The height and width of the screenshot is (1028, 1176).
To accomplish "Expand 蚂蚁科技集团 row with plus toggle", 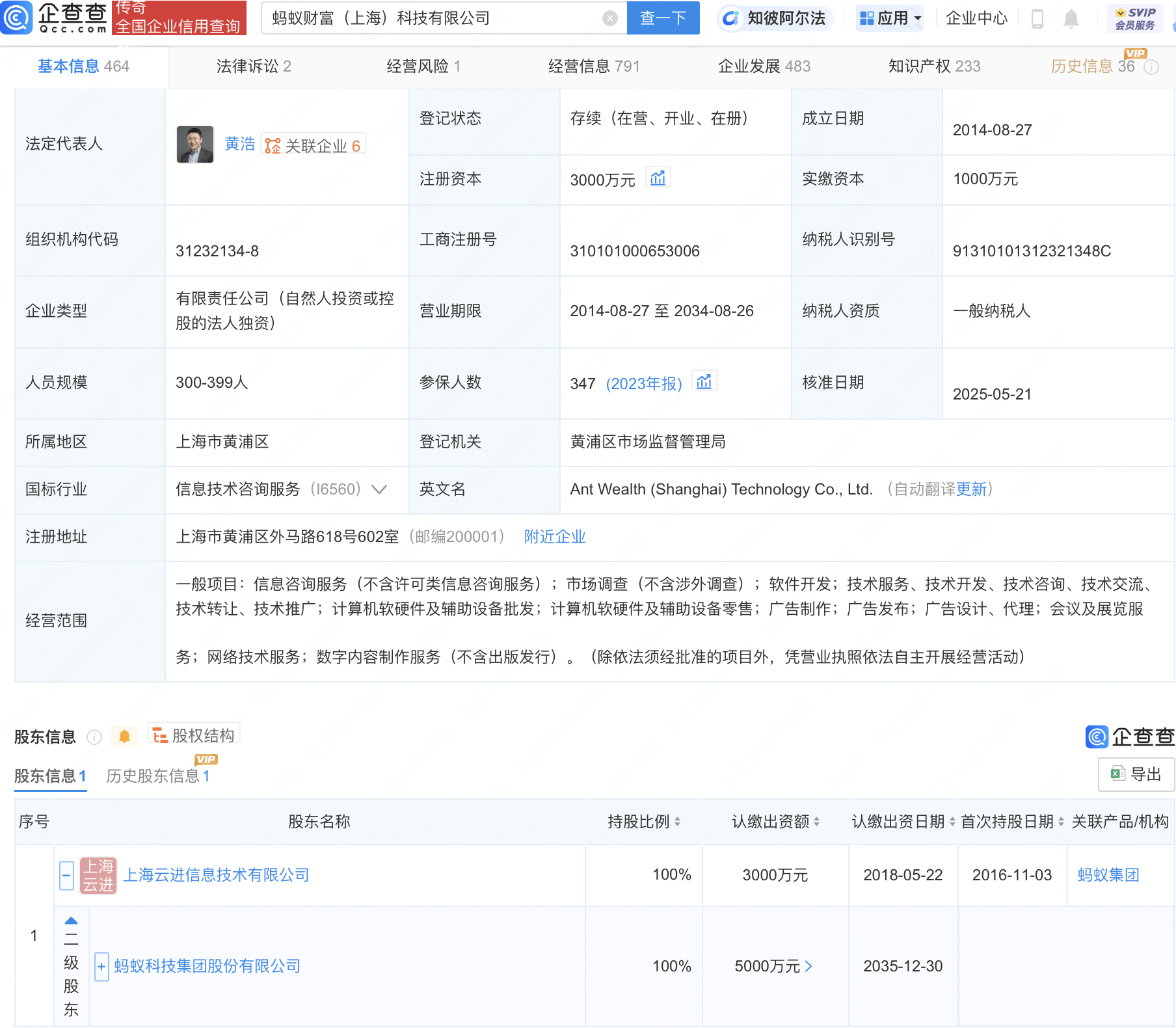I will point(101,966).
